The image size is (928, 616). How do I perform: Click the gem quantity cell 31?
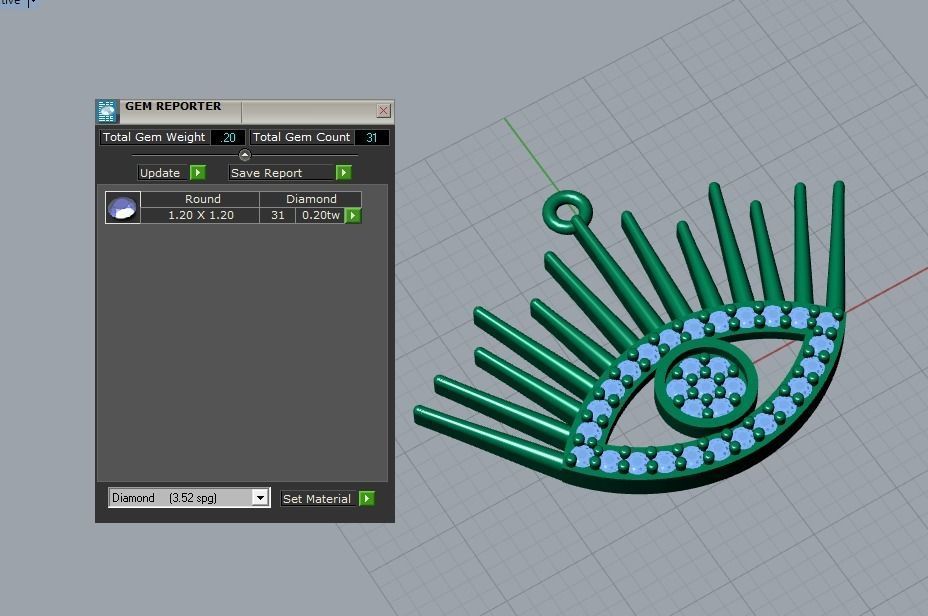click(278, 215)
